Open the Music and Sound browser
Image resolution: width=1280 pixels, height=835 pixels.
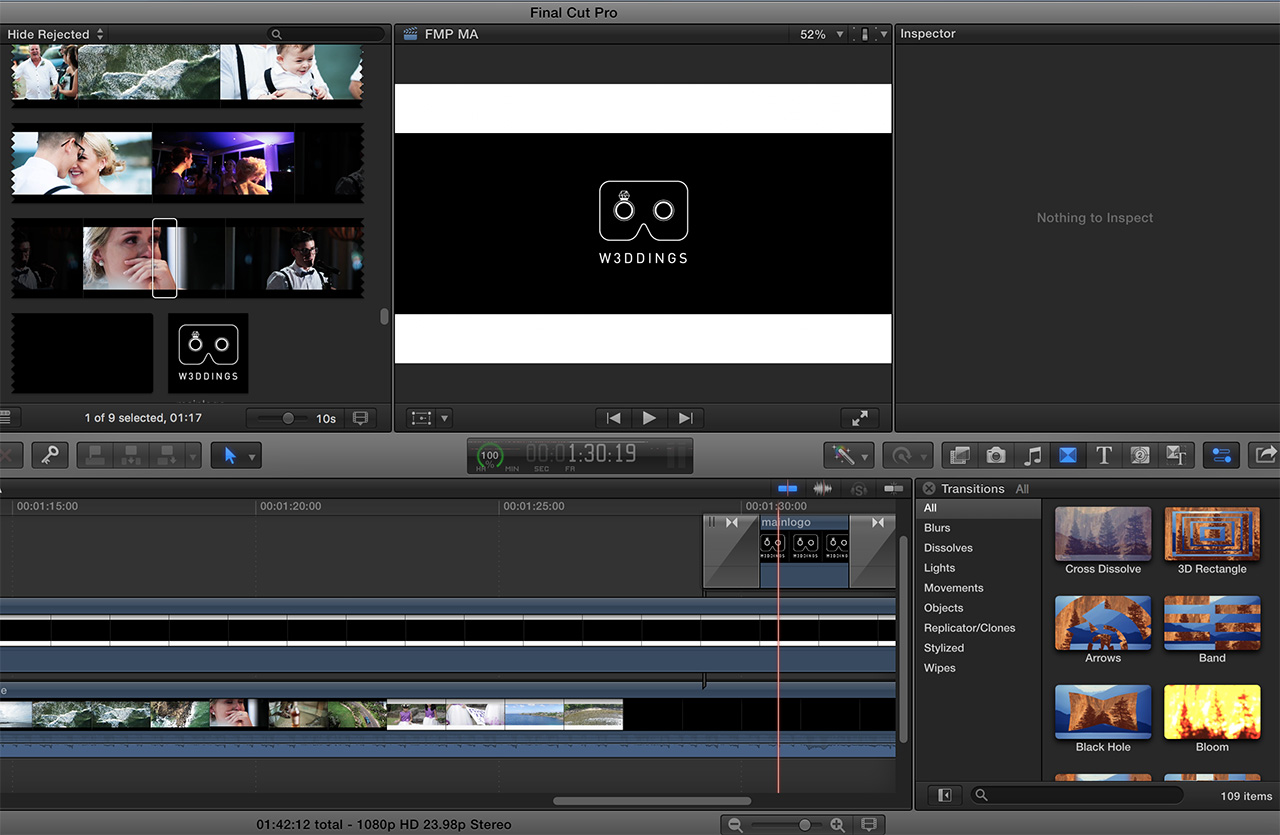point(1032,455)
